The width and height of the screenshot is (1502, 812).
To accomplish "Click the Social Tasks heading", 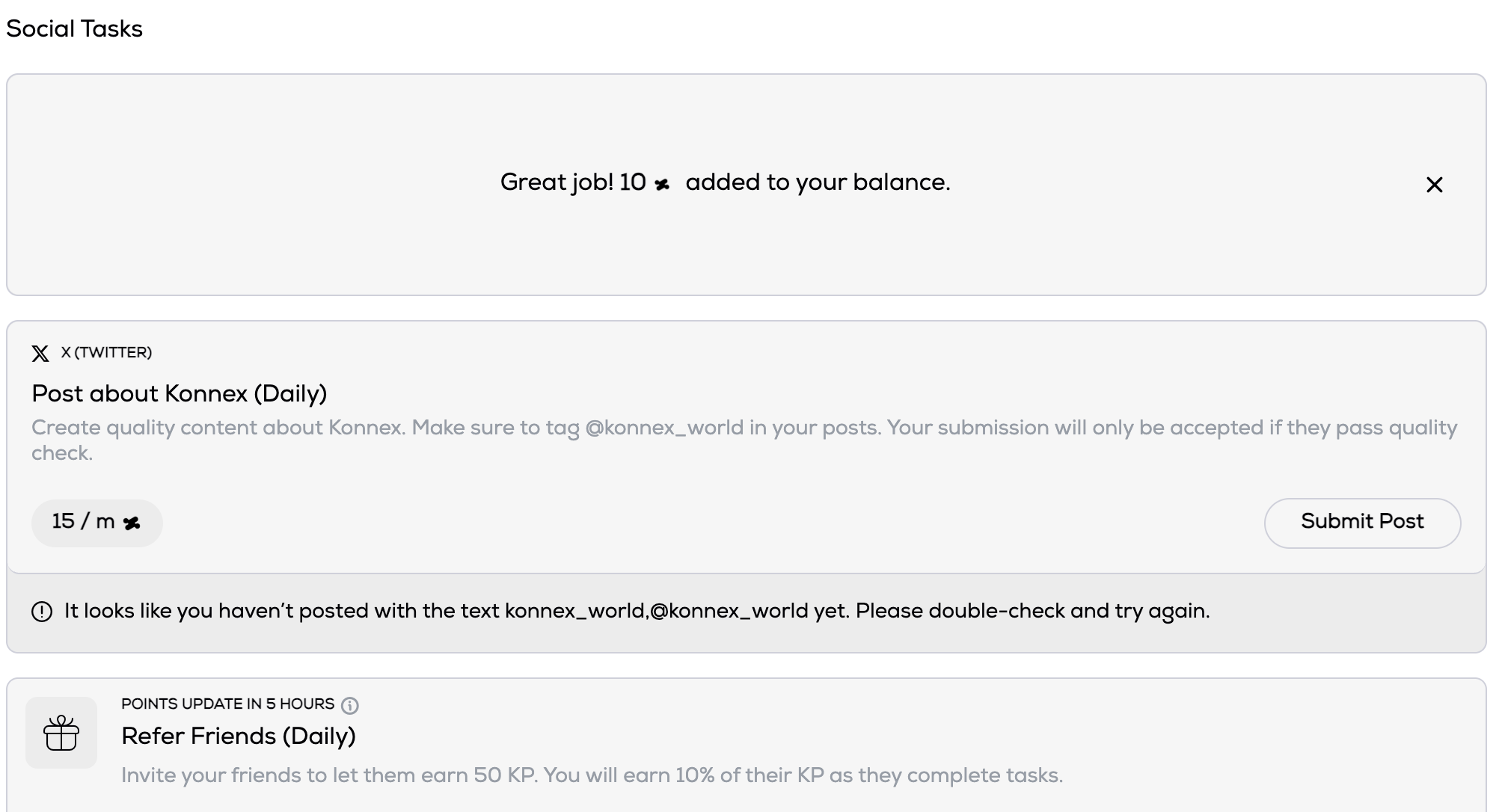I will pos(74,28).
